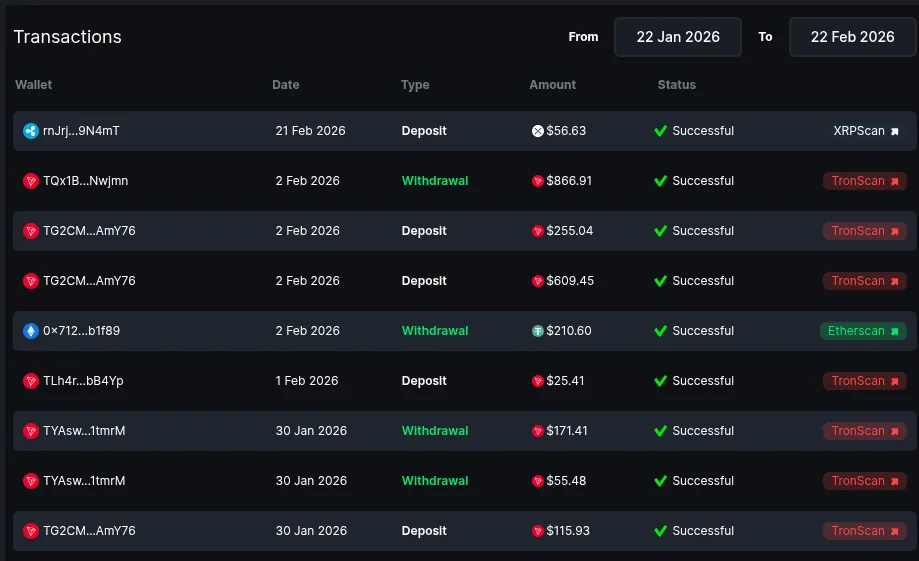Image resolution: width=919 pixels, height=561 pixels.
Task: Open the TronScan link for the $255.04 deposit
Action: click(865, 231)
